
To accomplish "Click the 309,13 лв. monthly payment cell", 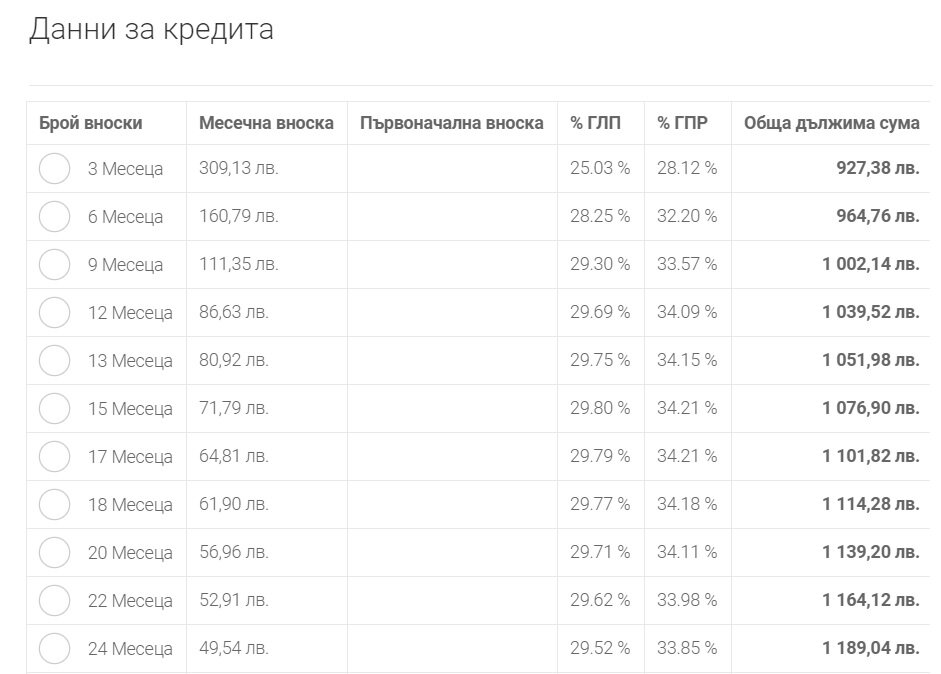I will (x=239, y=168).
